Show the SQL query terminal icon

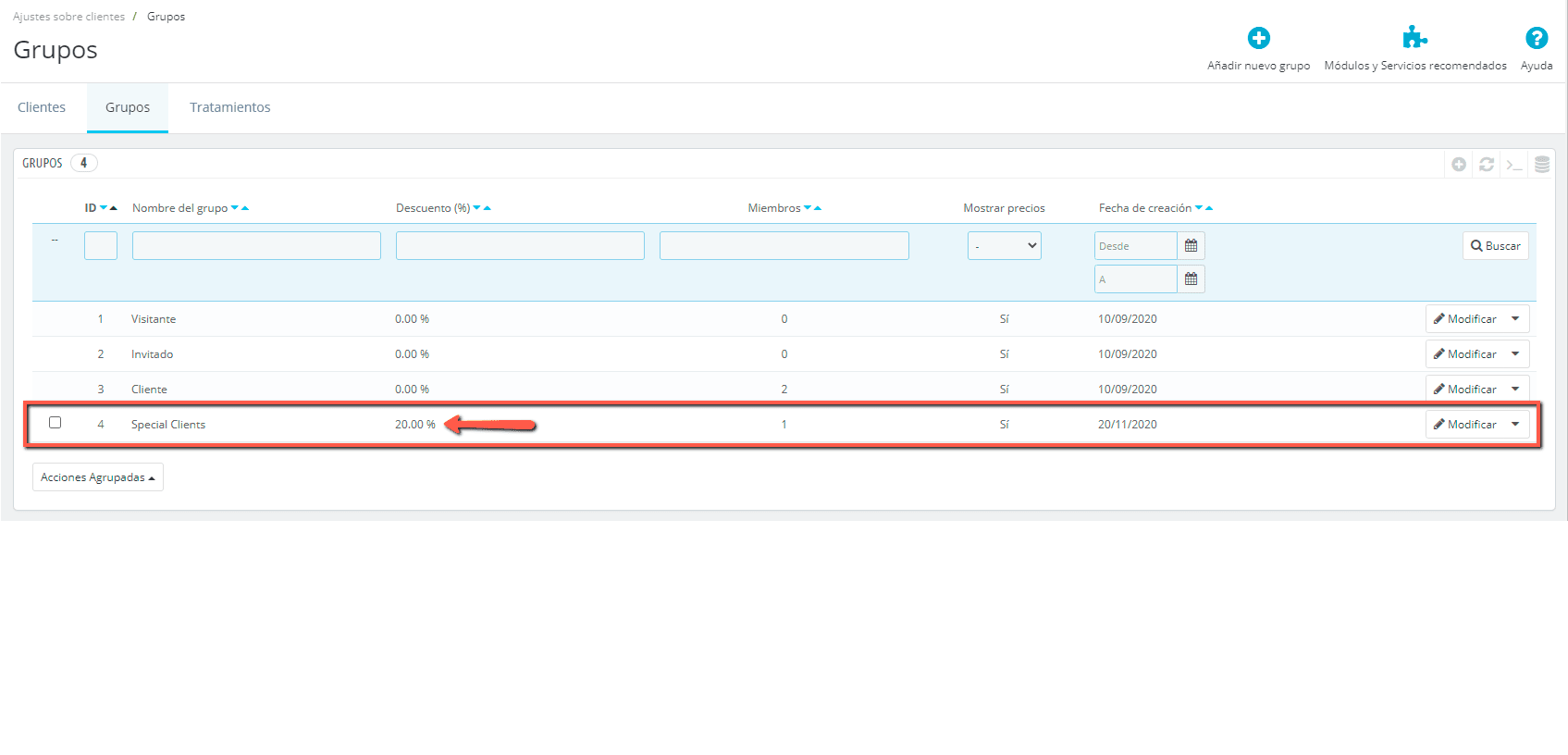click(1514, 165)
